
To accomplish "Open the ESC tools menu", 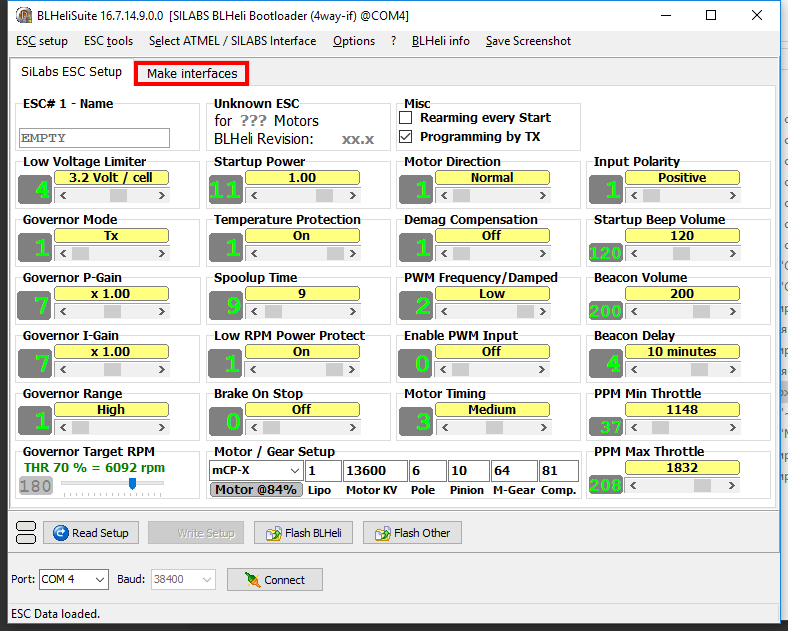I will [x=108, y=41].
